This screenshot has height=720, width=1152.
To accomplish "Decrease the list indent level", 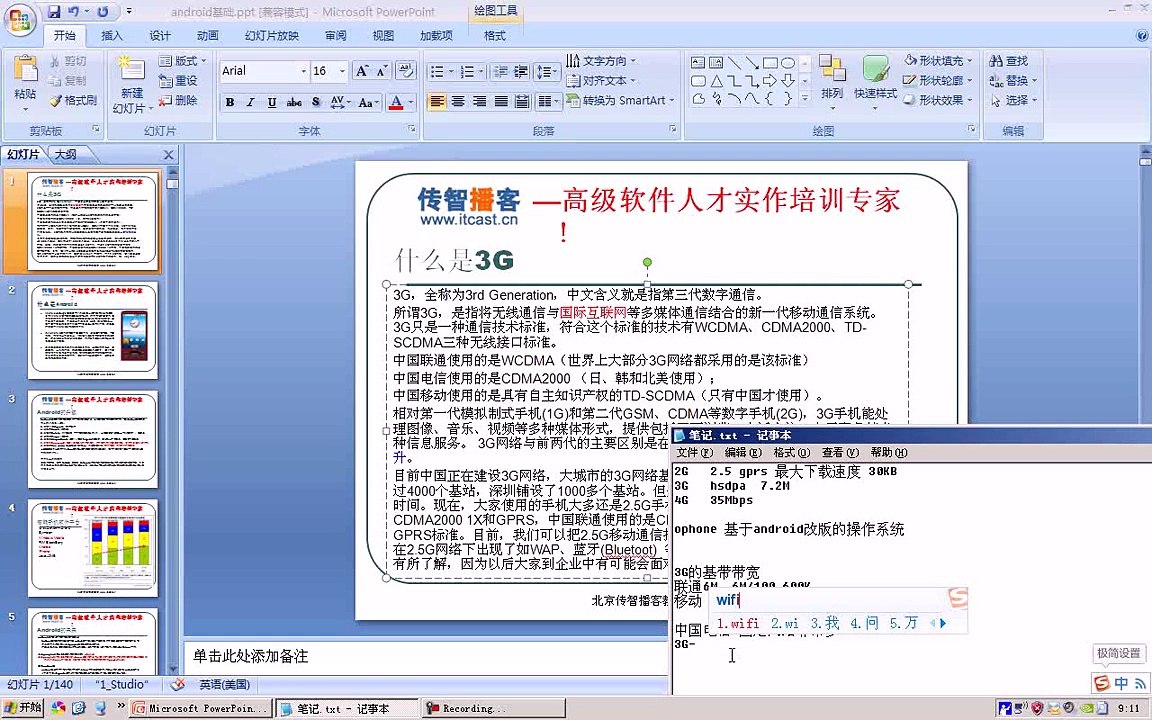I will click(500, 71).
